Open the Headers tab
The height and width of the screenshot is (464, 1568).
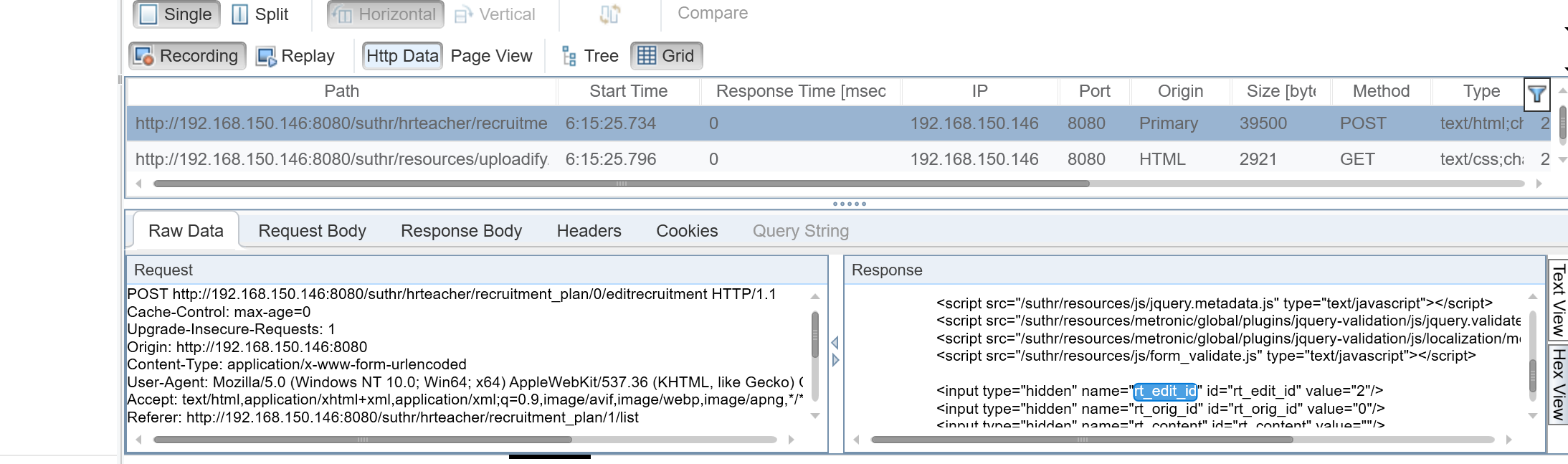pos(589,231)
